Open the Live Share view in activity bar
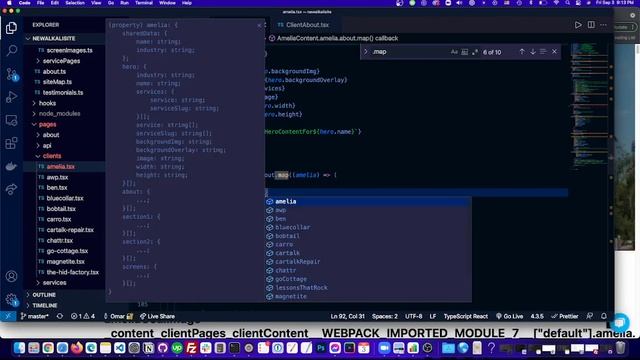The height and width of the screenshot is (360, 640). coord(11,189)
